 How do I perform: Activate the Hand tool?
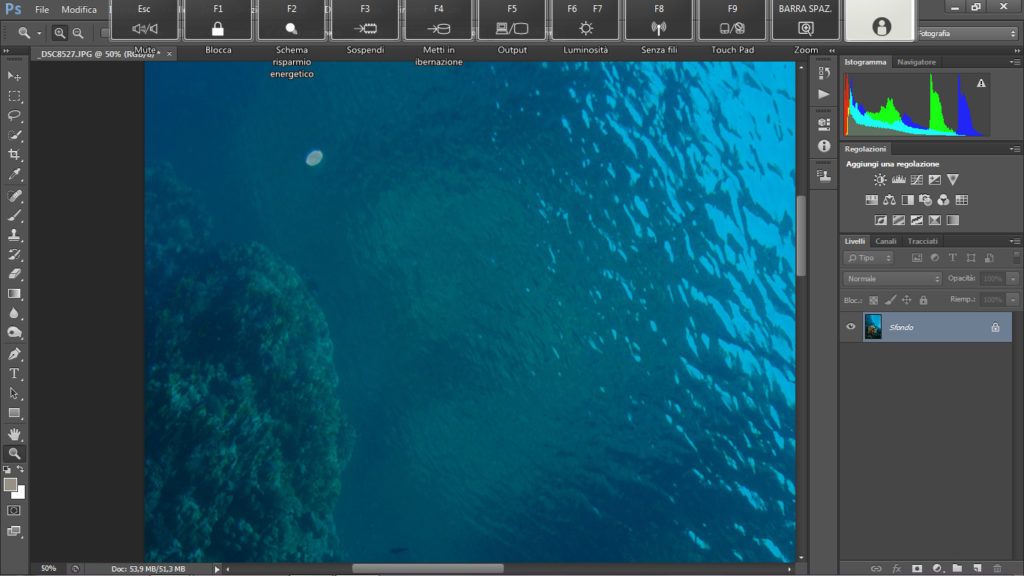(x=14, y=434)
